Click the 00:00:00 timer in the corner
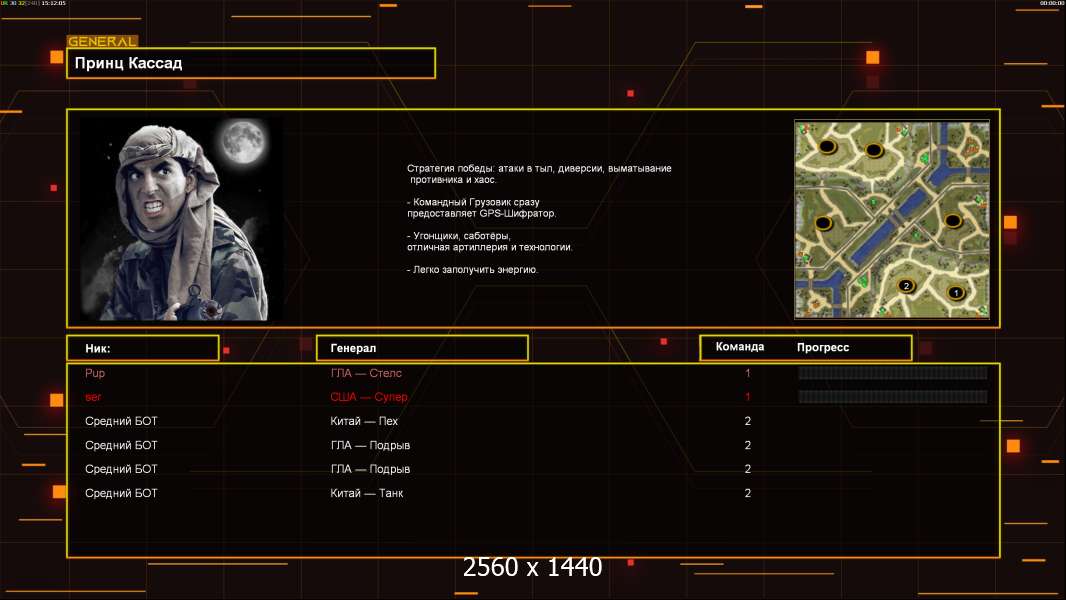The width and height of the screenshot is (1066, 600). [x=1050, y=4]
